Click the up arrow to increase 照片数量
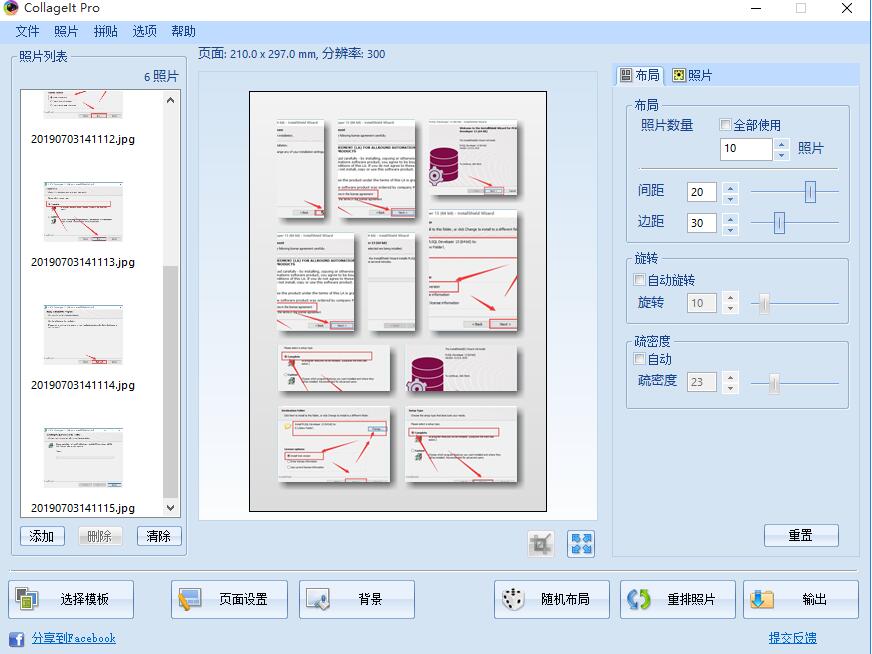This screenshot has height=654, width=872. click(x=781, y=142)
